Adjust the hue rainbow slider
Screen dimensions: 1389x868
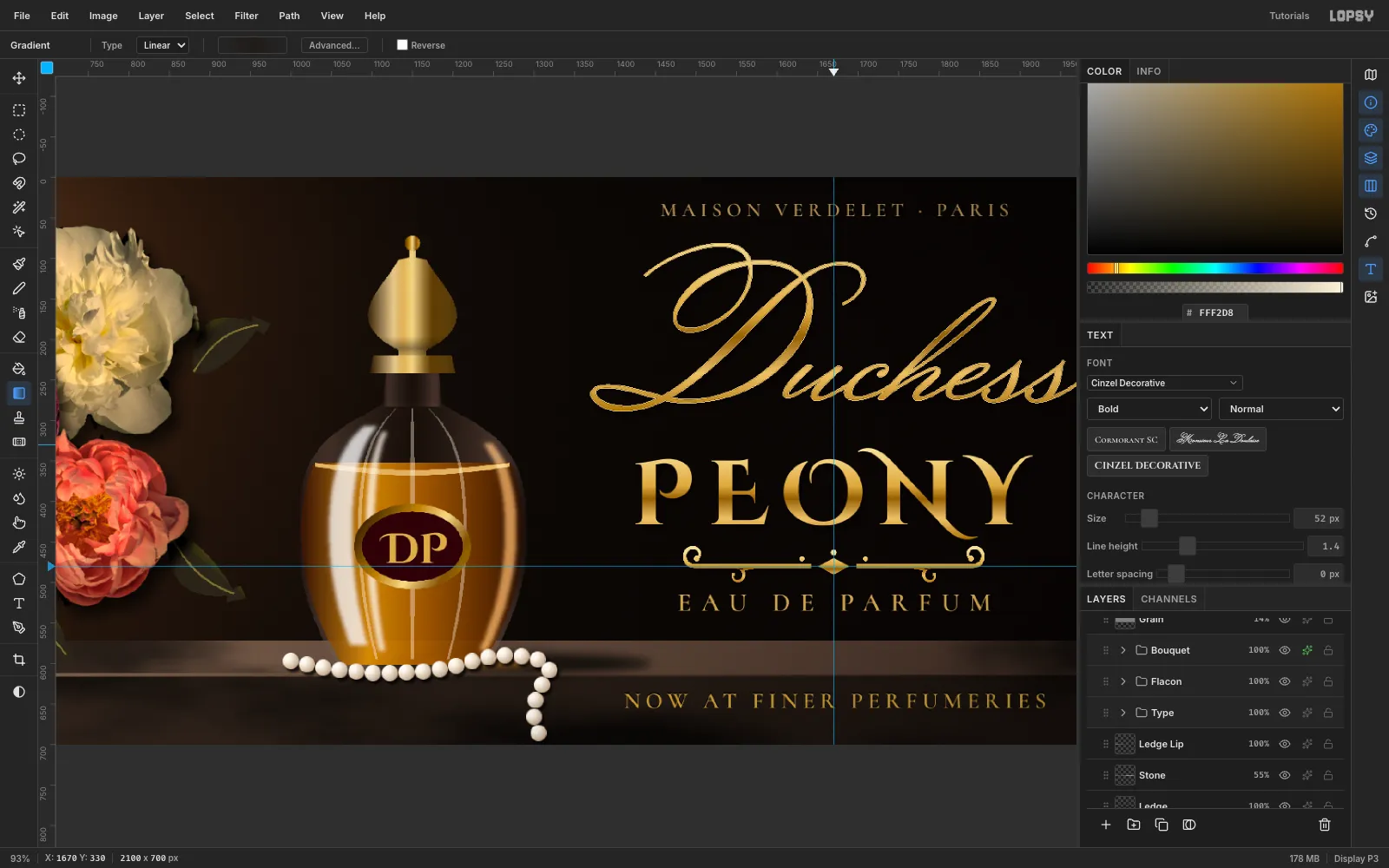click(1215, 268)
